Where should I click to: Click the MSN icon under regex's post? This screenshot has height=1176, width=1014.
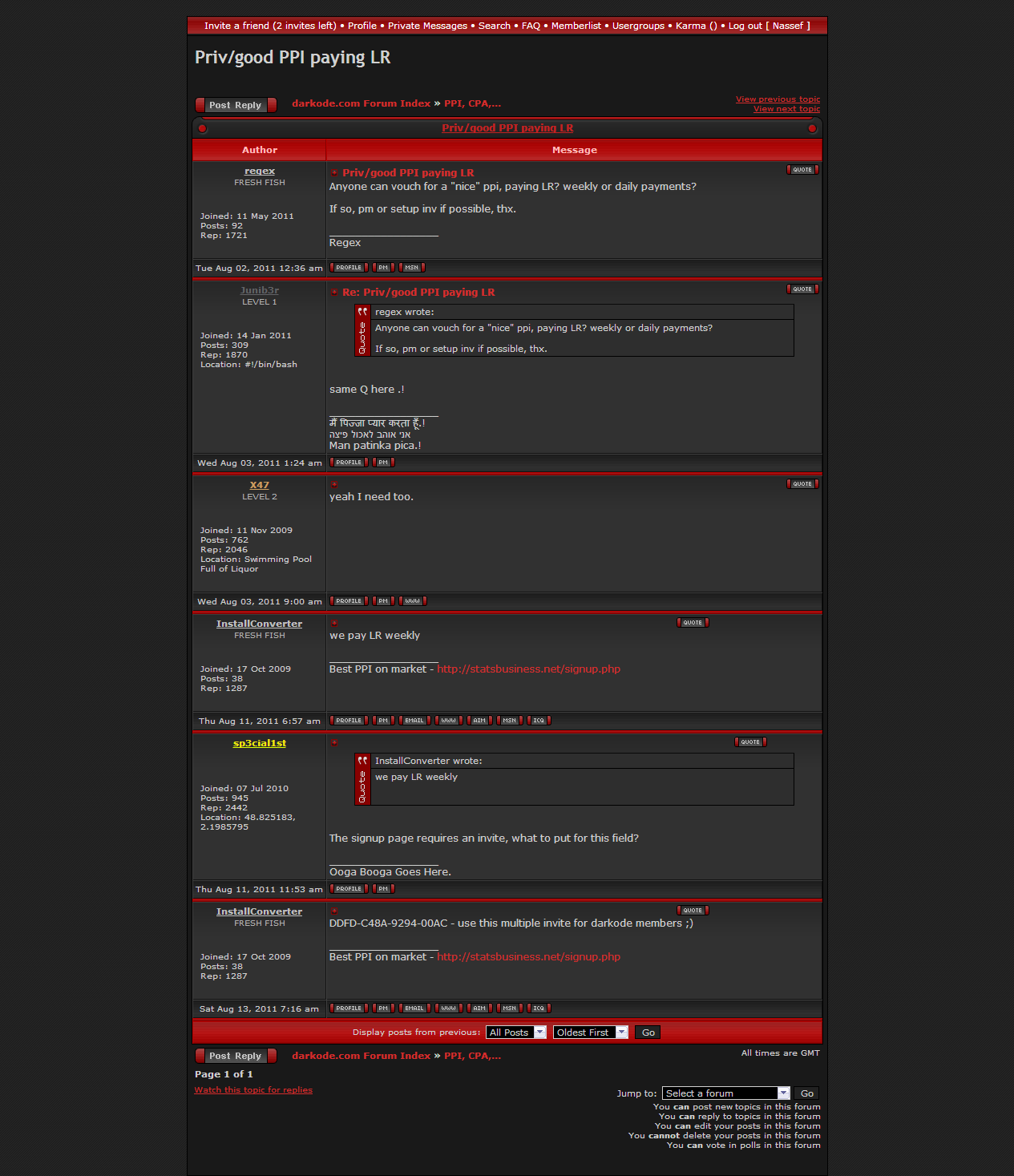pyautogui.click(x=411, y=268)
